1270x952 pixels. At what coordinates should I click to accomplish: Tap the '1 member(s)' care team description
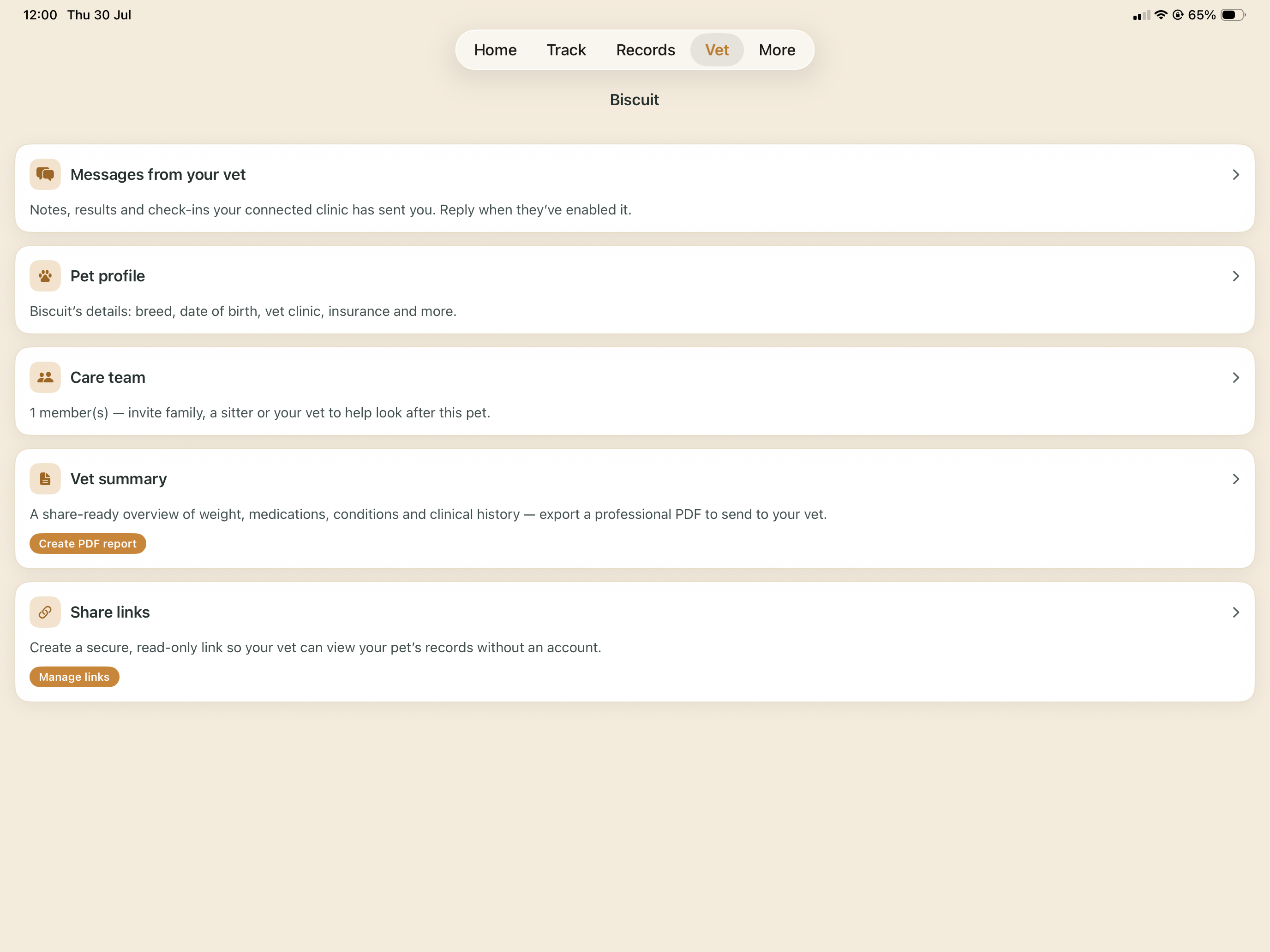(x=260, y=413)
